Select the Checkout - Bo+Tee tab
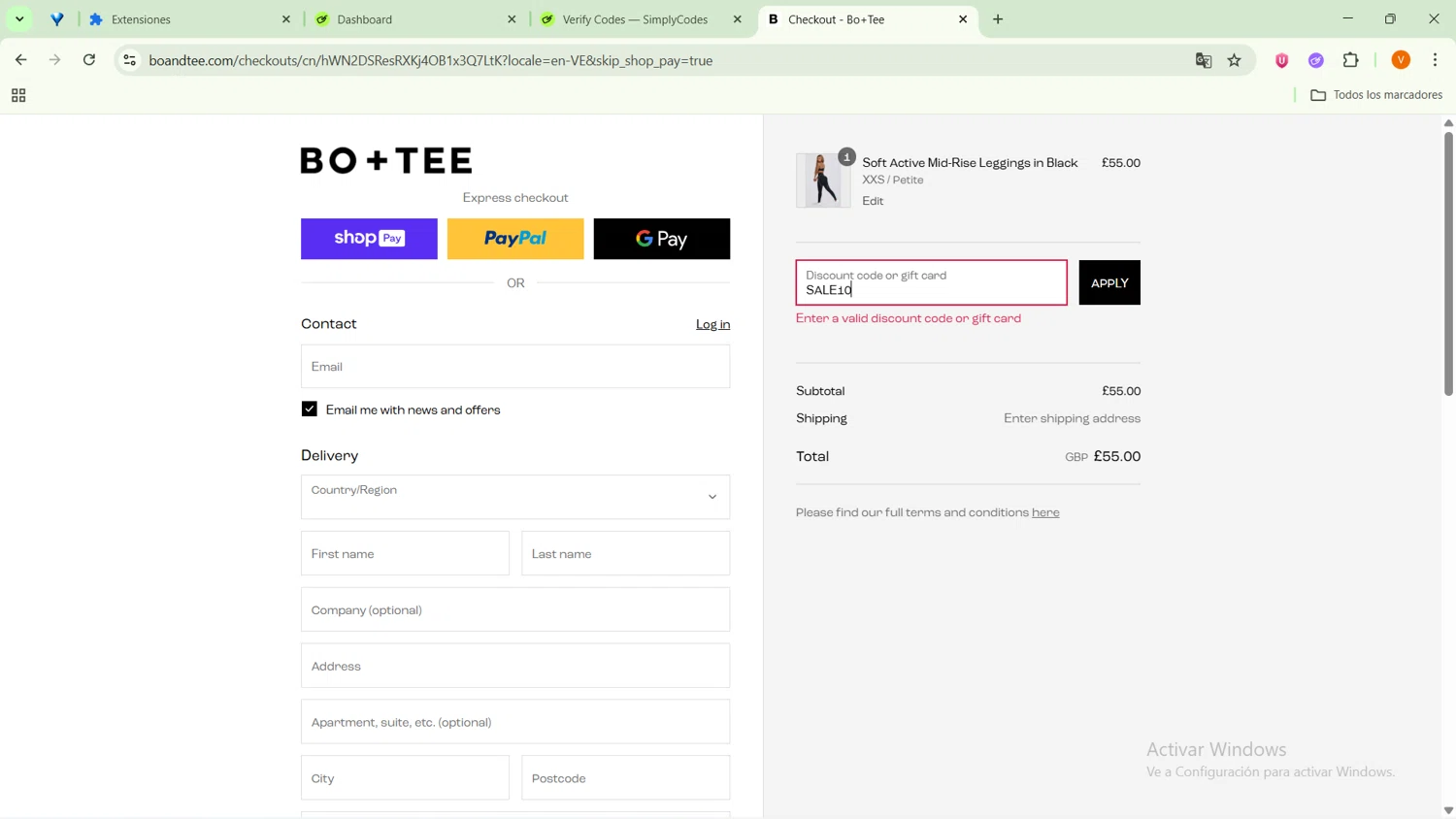This screenshot has width=1456, height=819. pos(867,19)
